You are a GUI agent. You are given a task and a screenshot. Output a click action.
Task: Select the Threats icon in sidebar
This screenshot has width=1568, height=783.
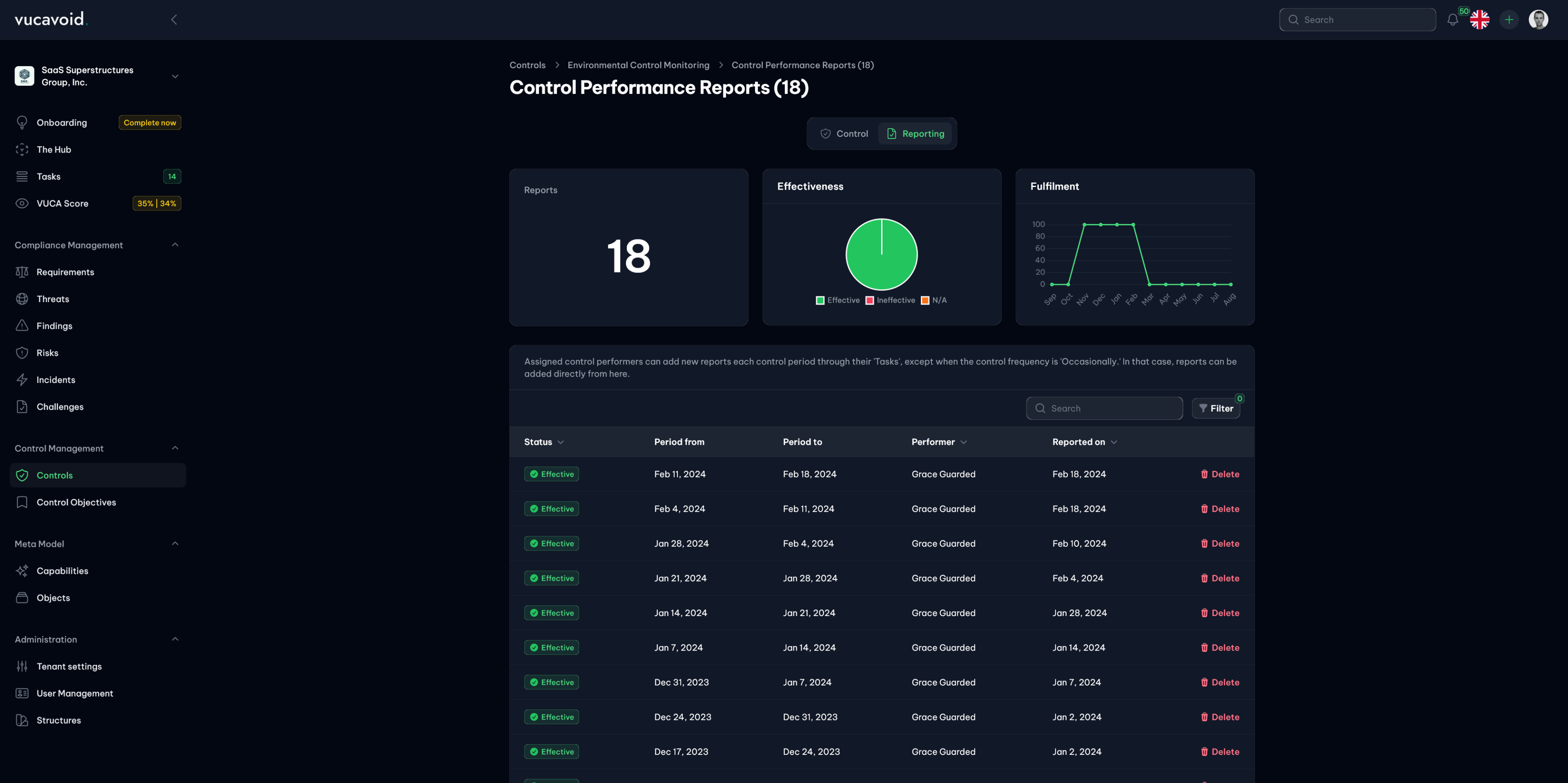click(22, 299)
